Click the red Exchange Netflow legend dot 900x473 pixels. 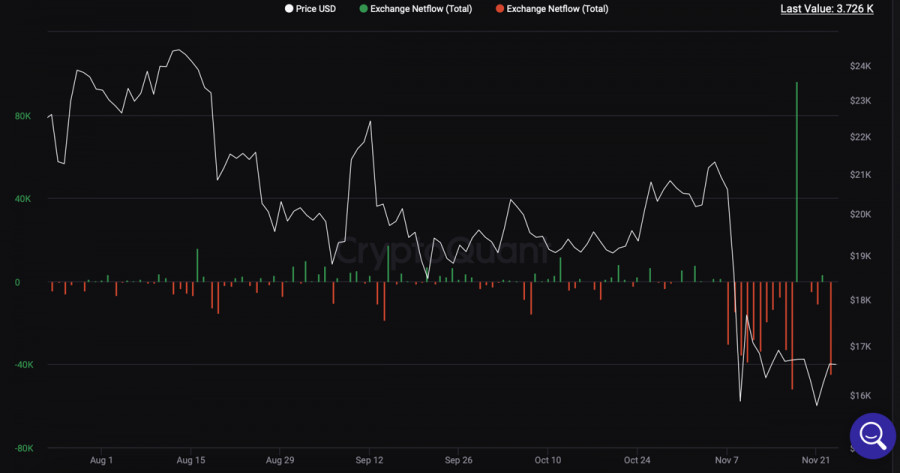coord(500,9)
